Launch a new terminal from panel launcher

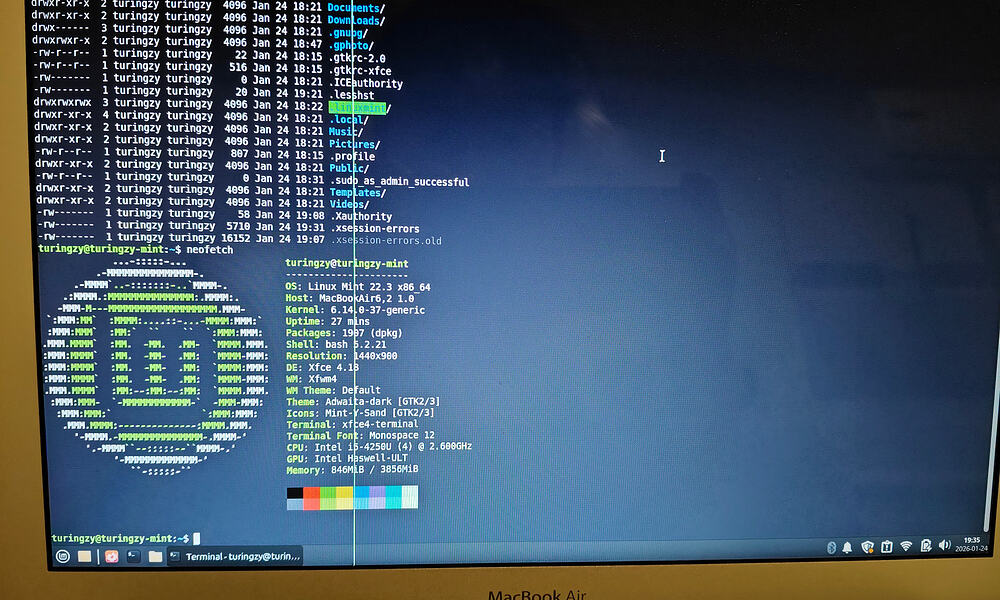tap(133, 556)
